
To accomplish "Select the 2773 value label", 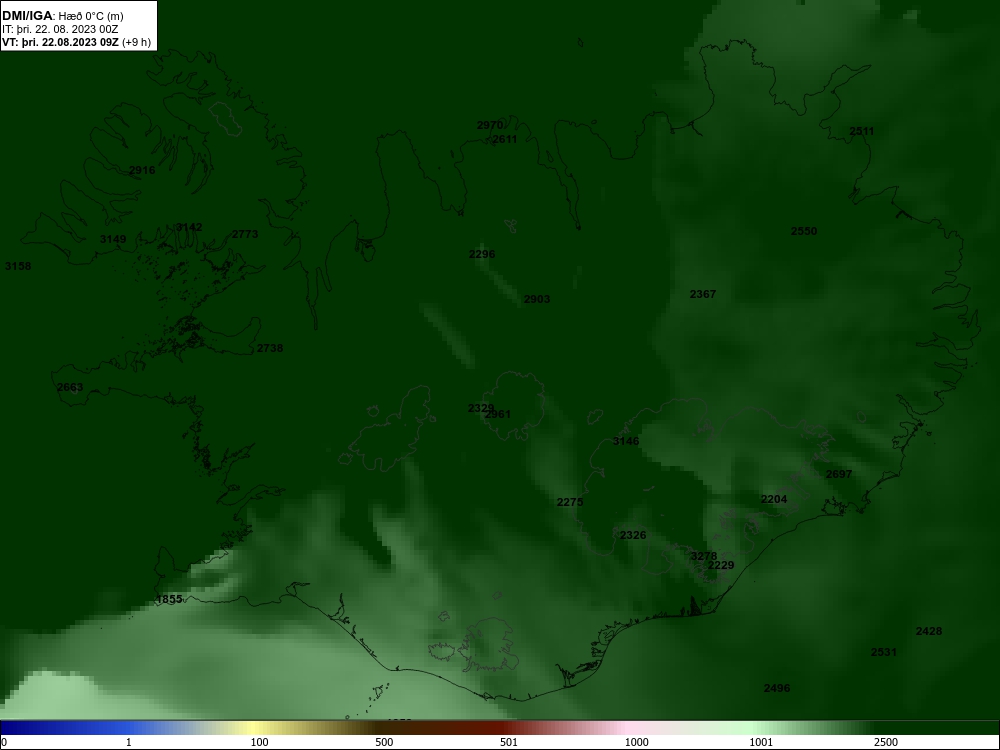I will tap(245, 234).
